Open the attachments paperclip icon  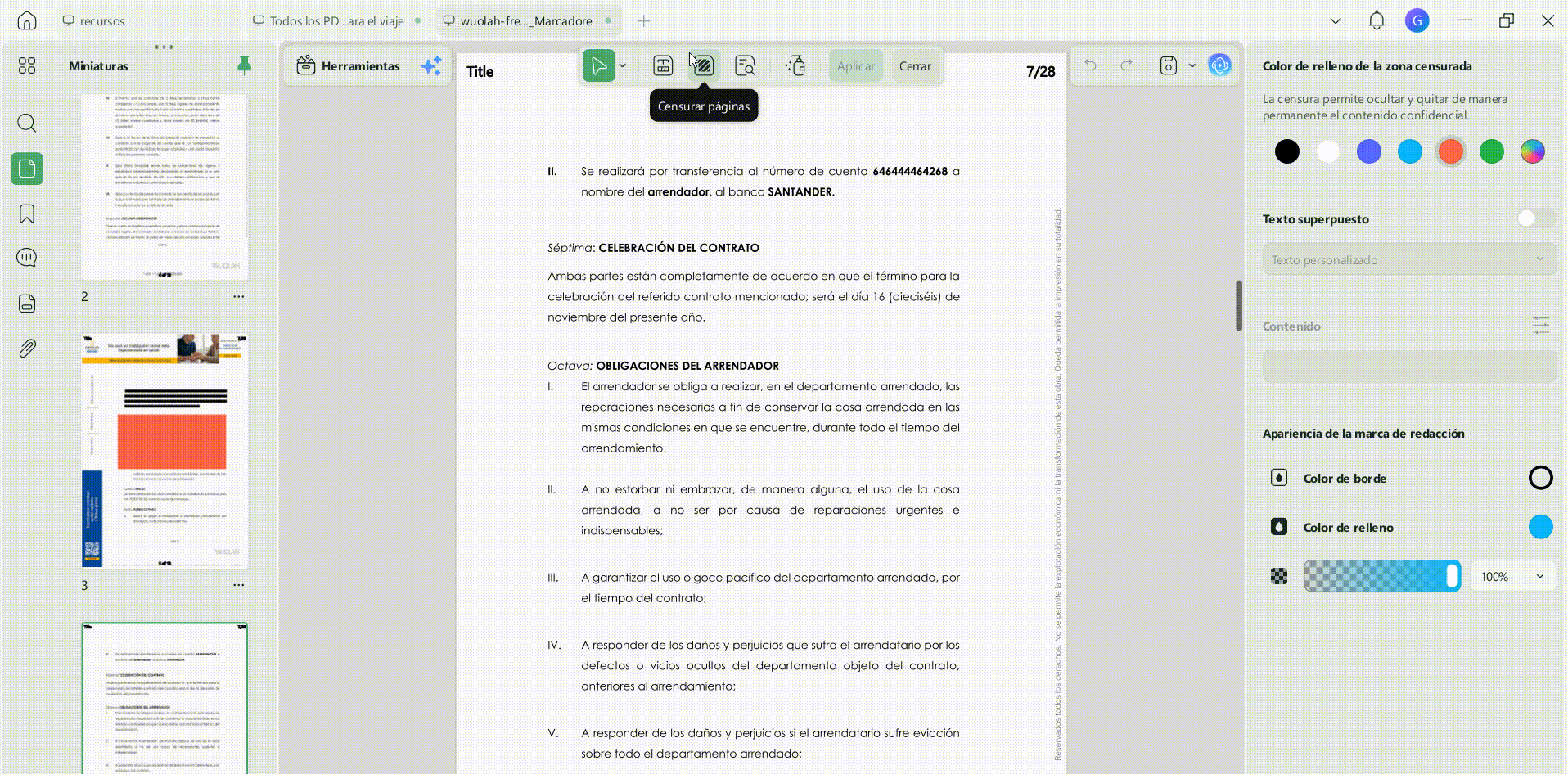tap(27, 349)
